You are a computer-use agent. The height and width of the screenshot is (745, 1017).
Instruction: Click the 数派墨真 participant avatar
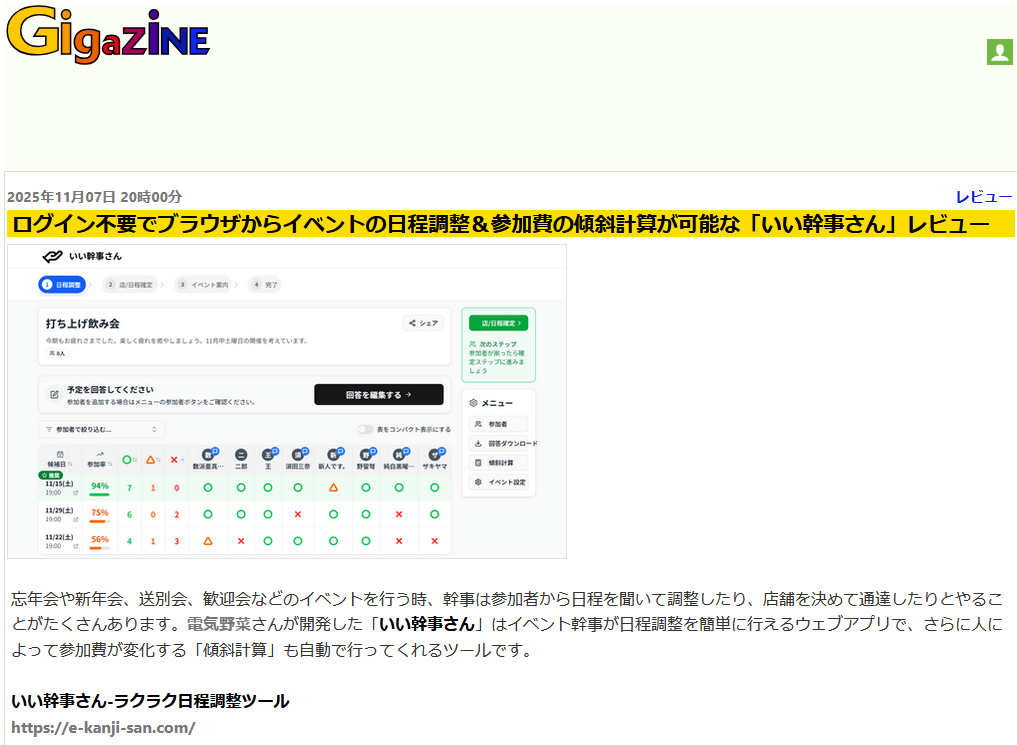click(208, 455)
